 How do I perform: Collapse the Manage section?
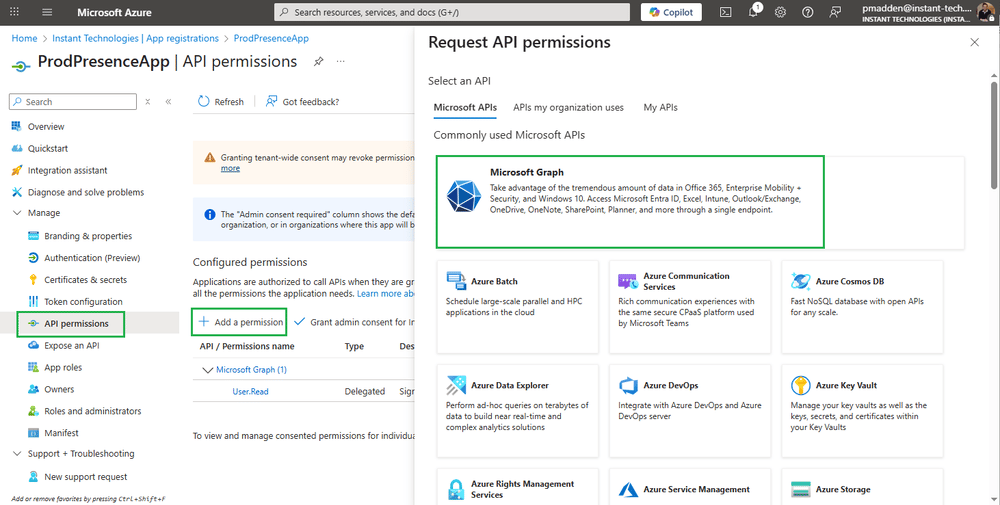17,213
